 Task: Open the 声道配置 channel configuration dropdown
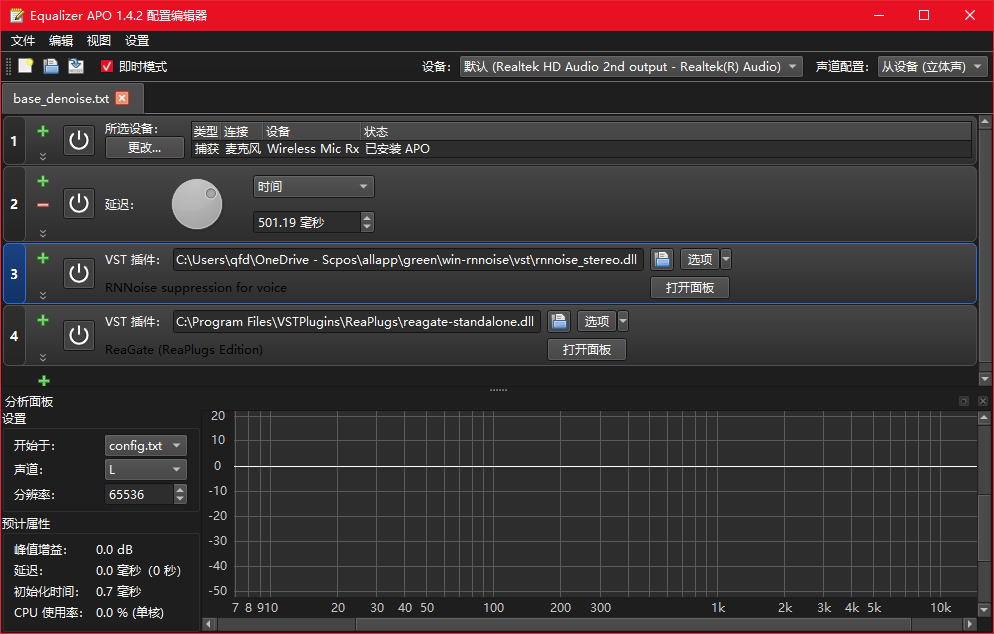click(x=933, y=67)
